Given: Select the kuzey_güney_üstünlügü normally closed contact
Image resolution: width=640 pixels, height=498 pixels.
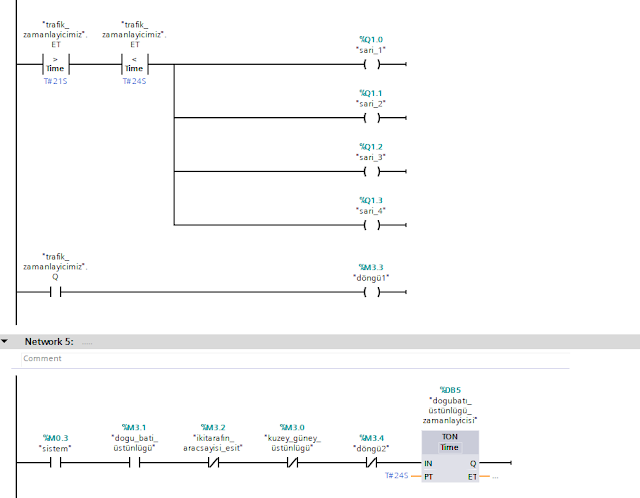Looking at the screenshot, I should pos(292,462).
